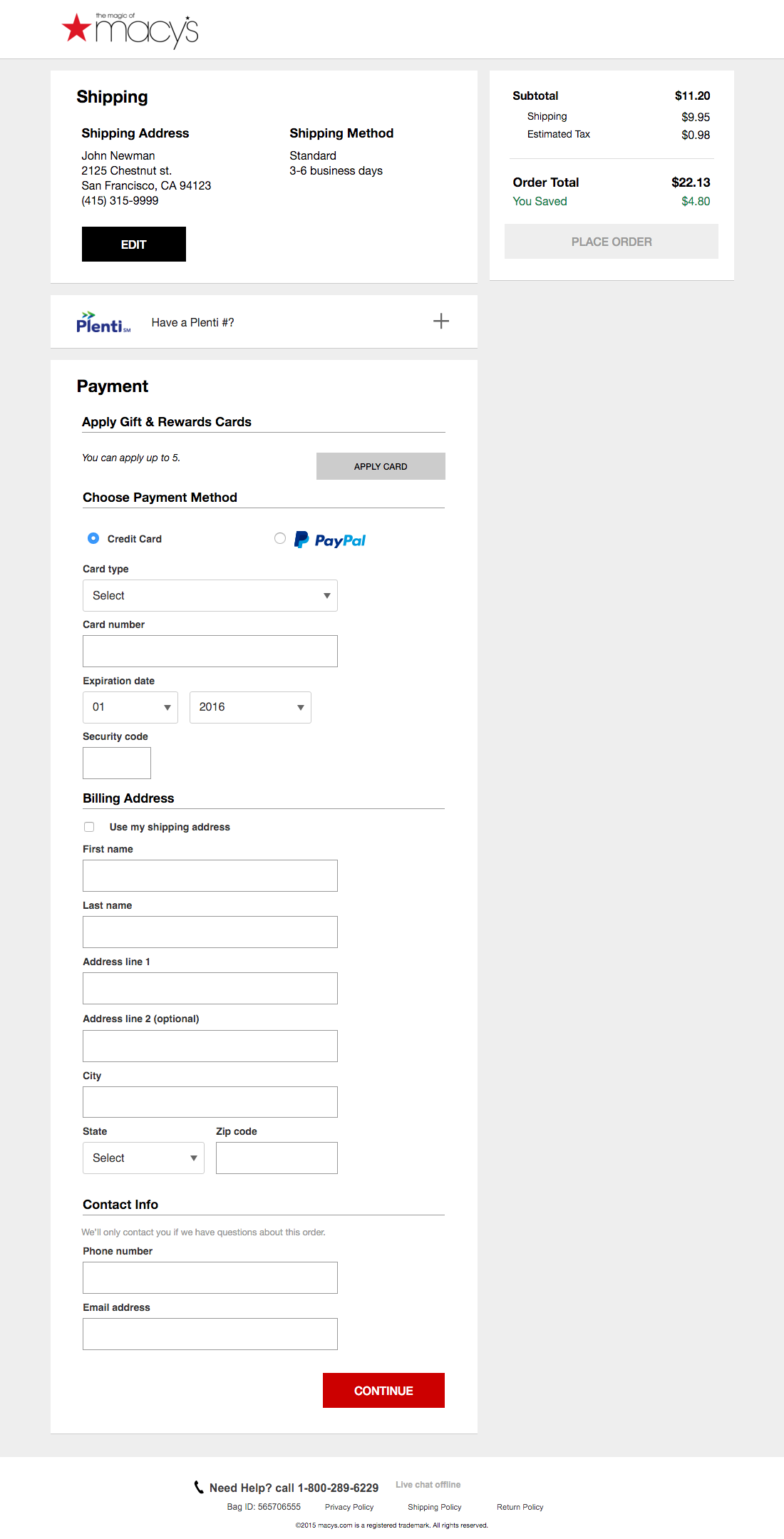Open the Return Policy footer link
Image resolution: width=784 pixels, height=1539 pixels.
[520, 1507]
